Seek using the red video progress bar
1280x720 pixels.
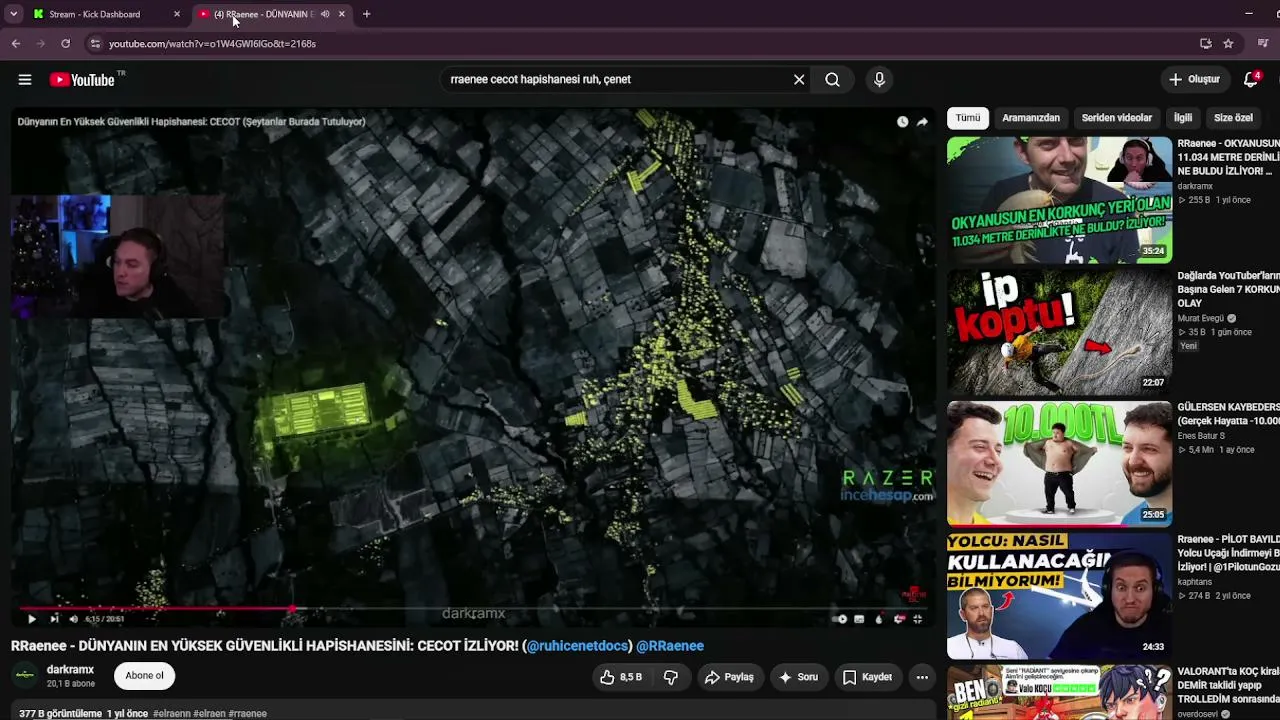click(474, 607)
